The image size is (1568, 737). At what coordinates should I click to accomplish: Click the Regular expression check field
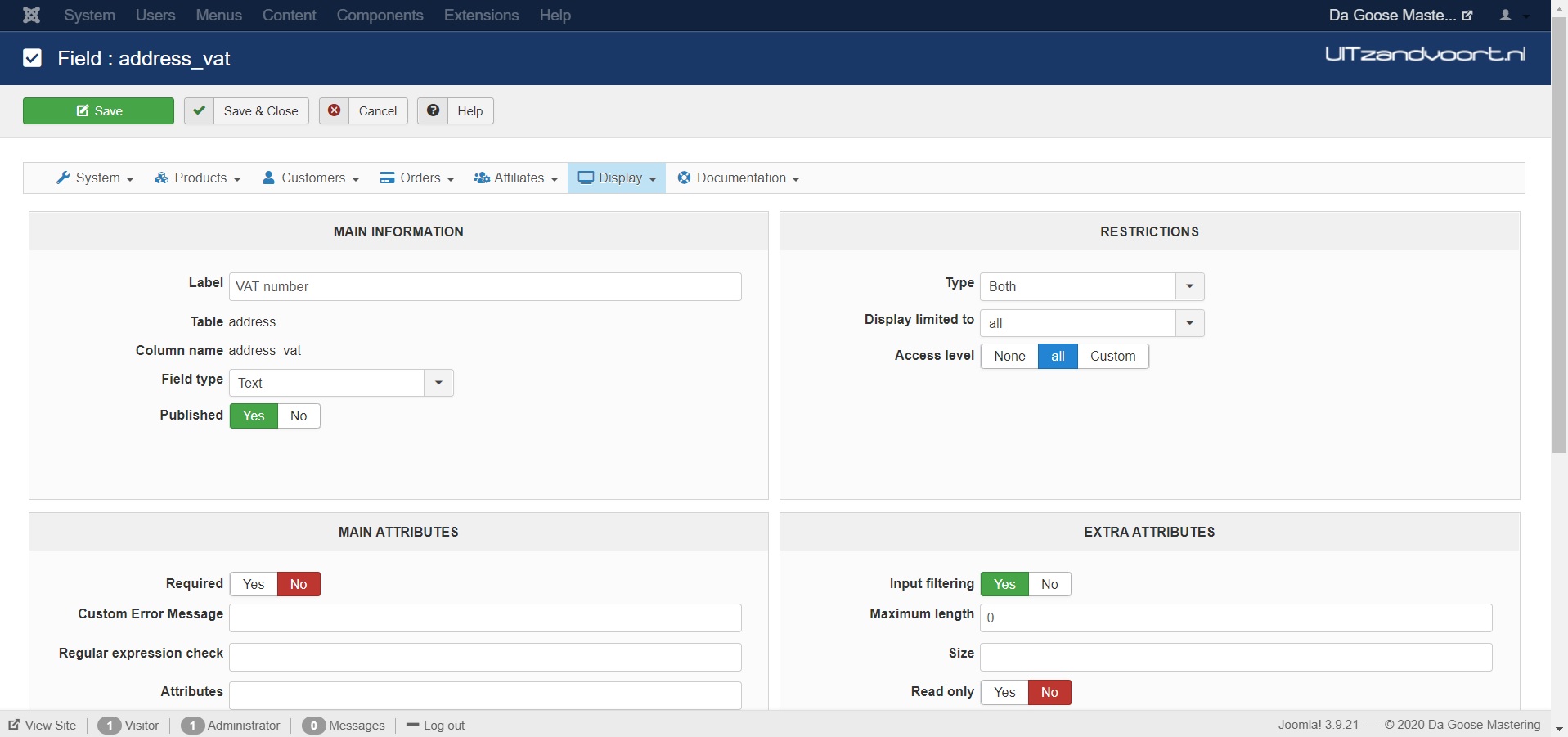485,657
